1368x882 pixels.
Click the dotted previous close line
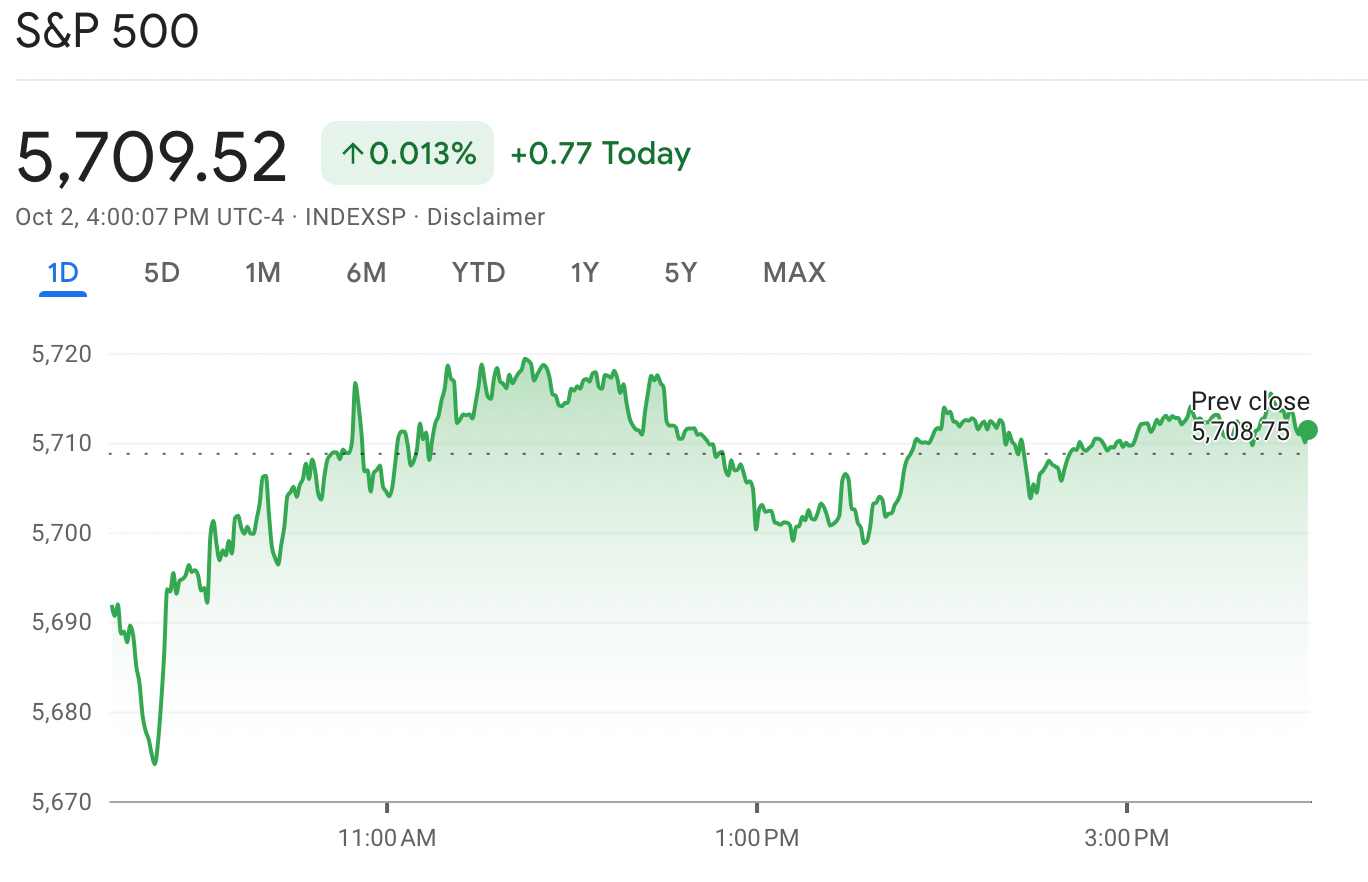[700, 453]
